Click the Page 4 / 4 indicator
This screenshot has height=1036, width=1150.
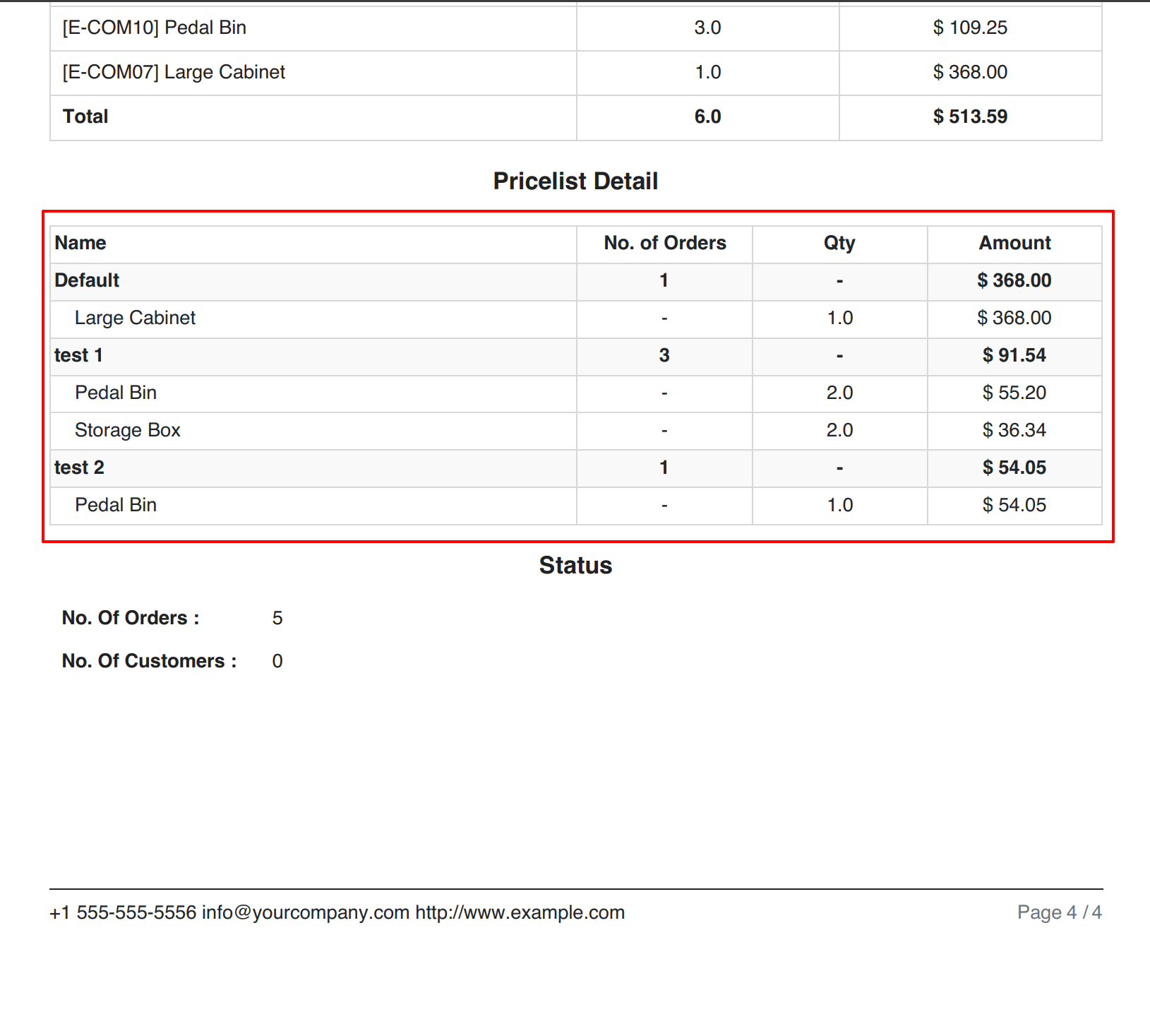[x=1059, y=912]
